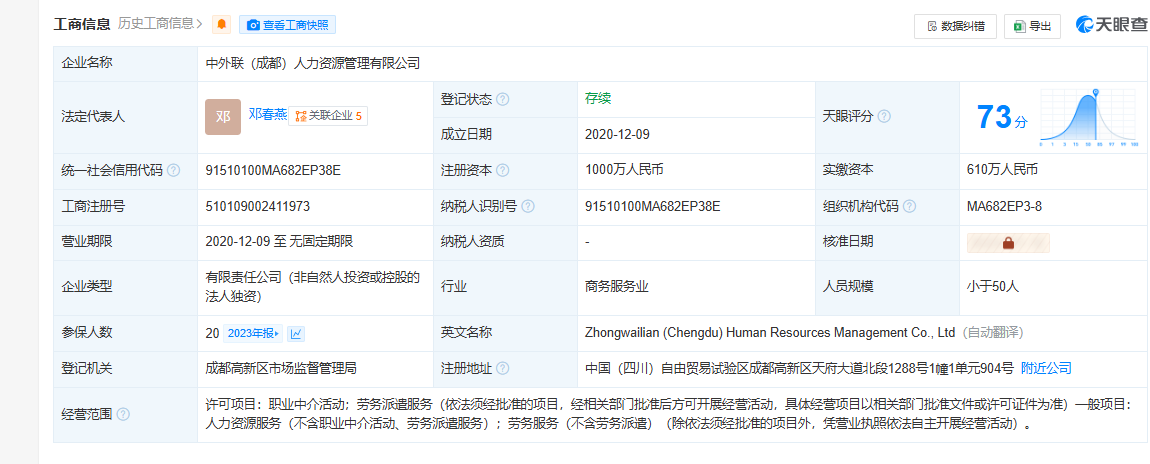
Task: Click the locked 核准日期 lock icon
Action: pos(1008,243)
